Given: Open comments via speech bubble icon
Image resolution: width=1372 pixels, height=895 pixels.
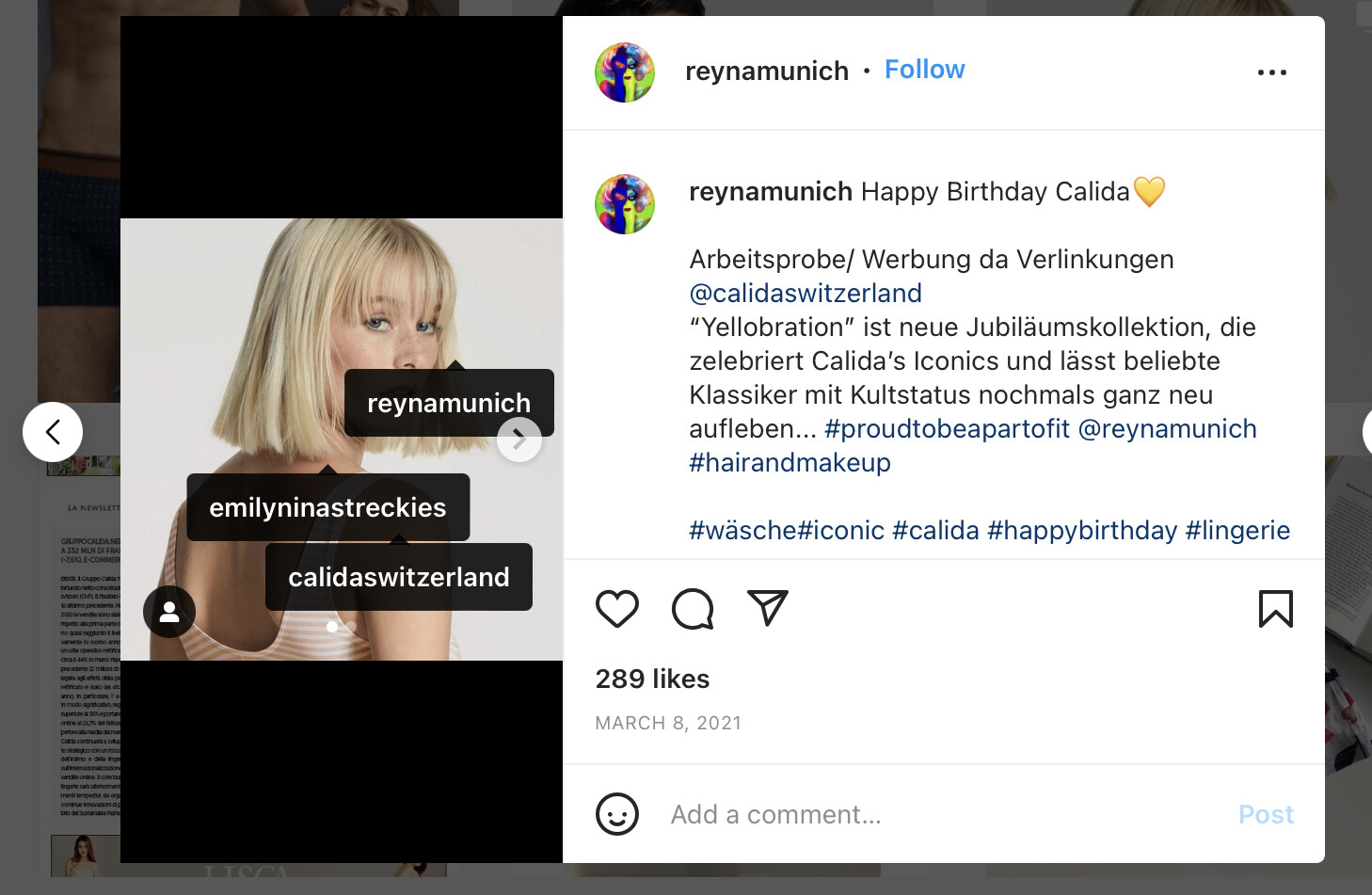Looking at the screenshot, I should (693, 609).
